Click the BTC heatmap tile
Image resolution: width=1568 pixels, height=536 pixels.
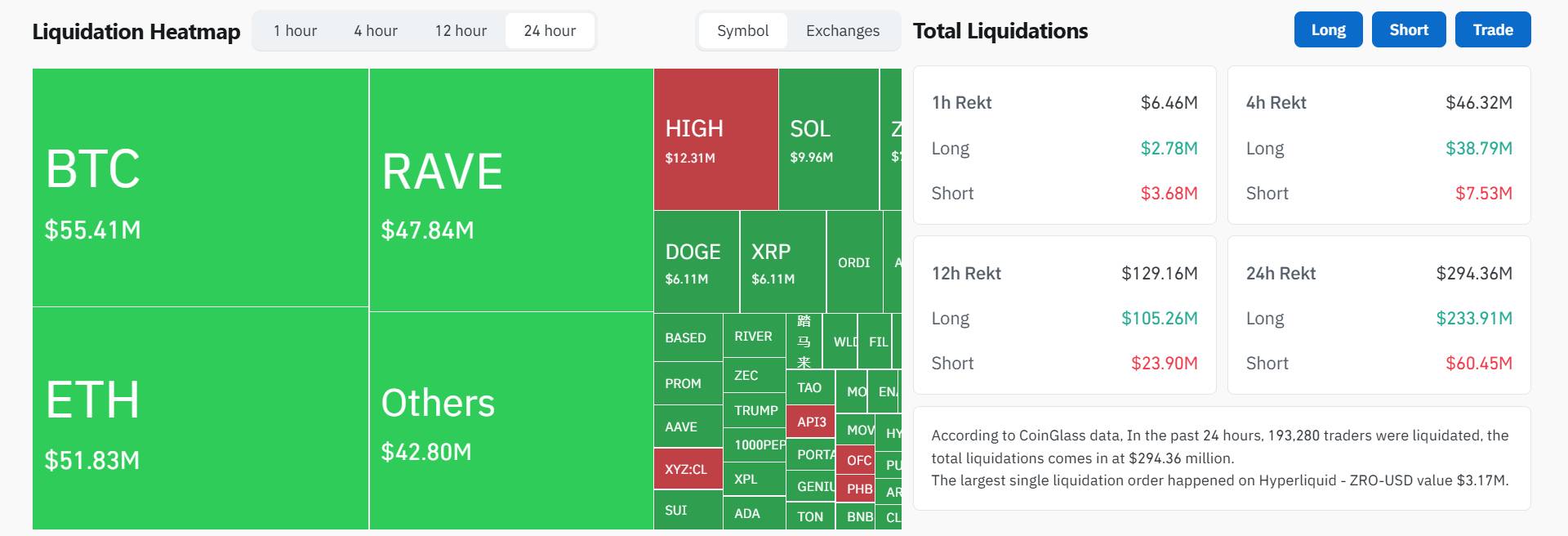click(200, 188)
